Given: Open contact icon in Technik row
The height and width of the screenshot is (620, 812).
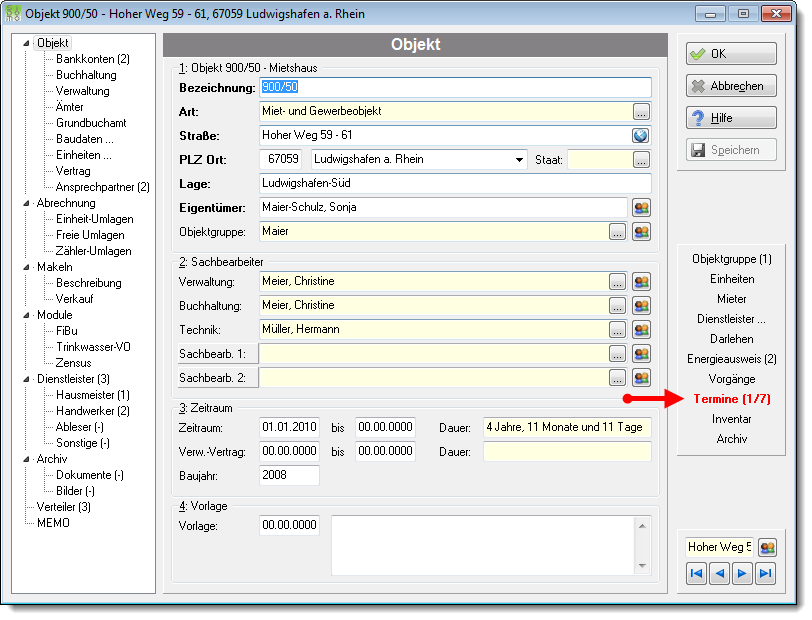Looking at the screenshot, I should click(x=641, y=330).
